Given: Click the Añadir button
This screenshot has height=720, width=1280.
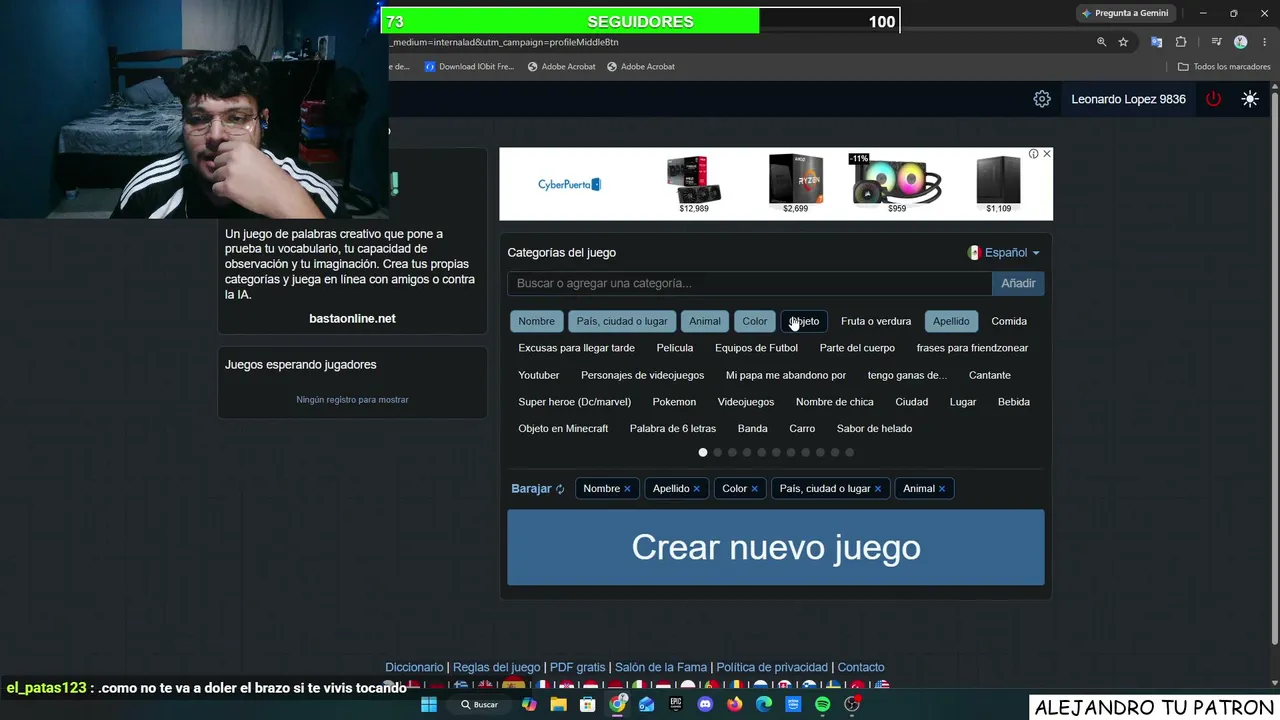Looking at the screenshot, I should click(1018, 284).
